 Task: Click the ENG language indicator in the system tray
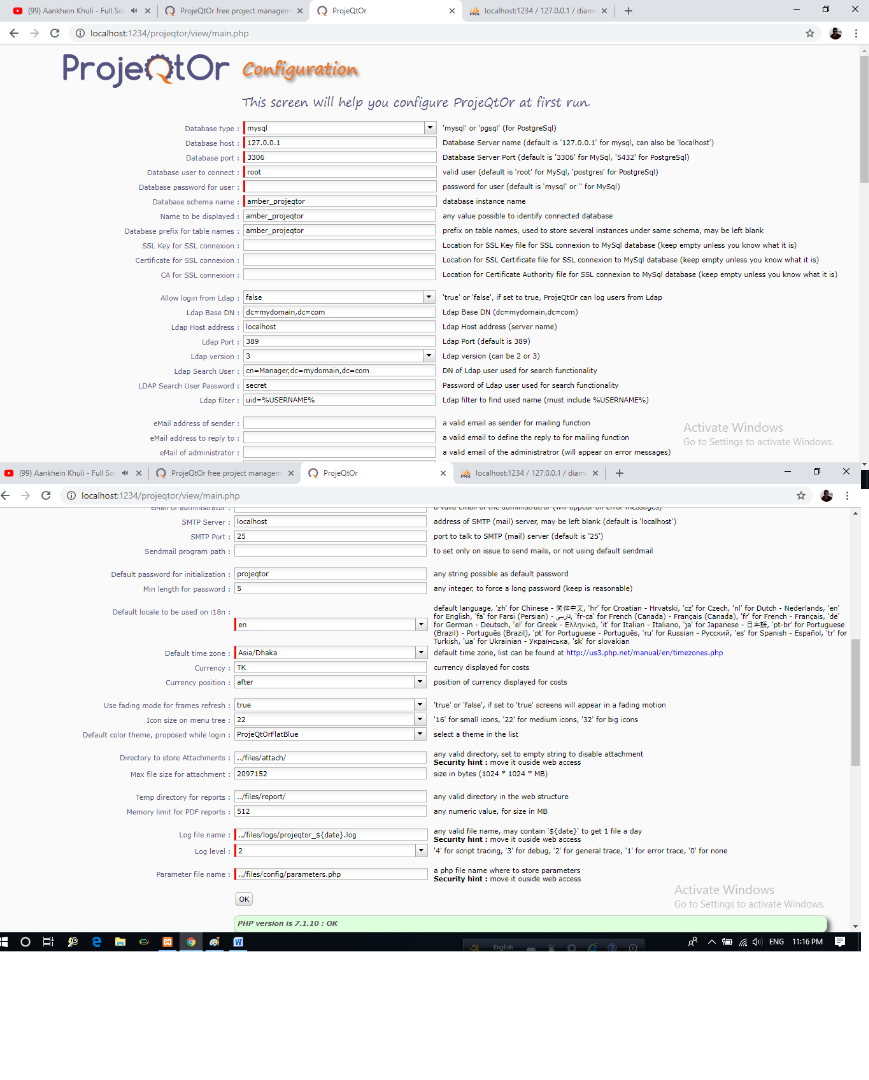pos(776,942)
